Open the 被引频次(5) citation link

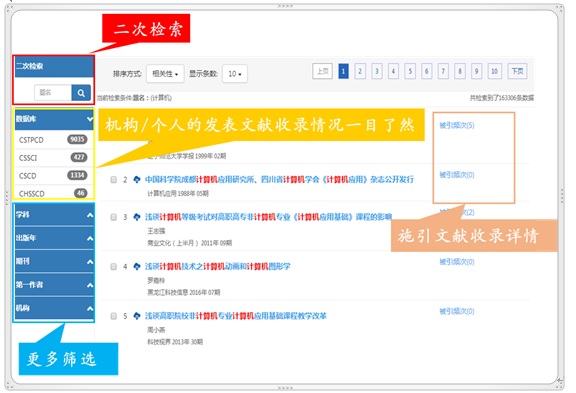[x=457, y=125]
